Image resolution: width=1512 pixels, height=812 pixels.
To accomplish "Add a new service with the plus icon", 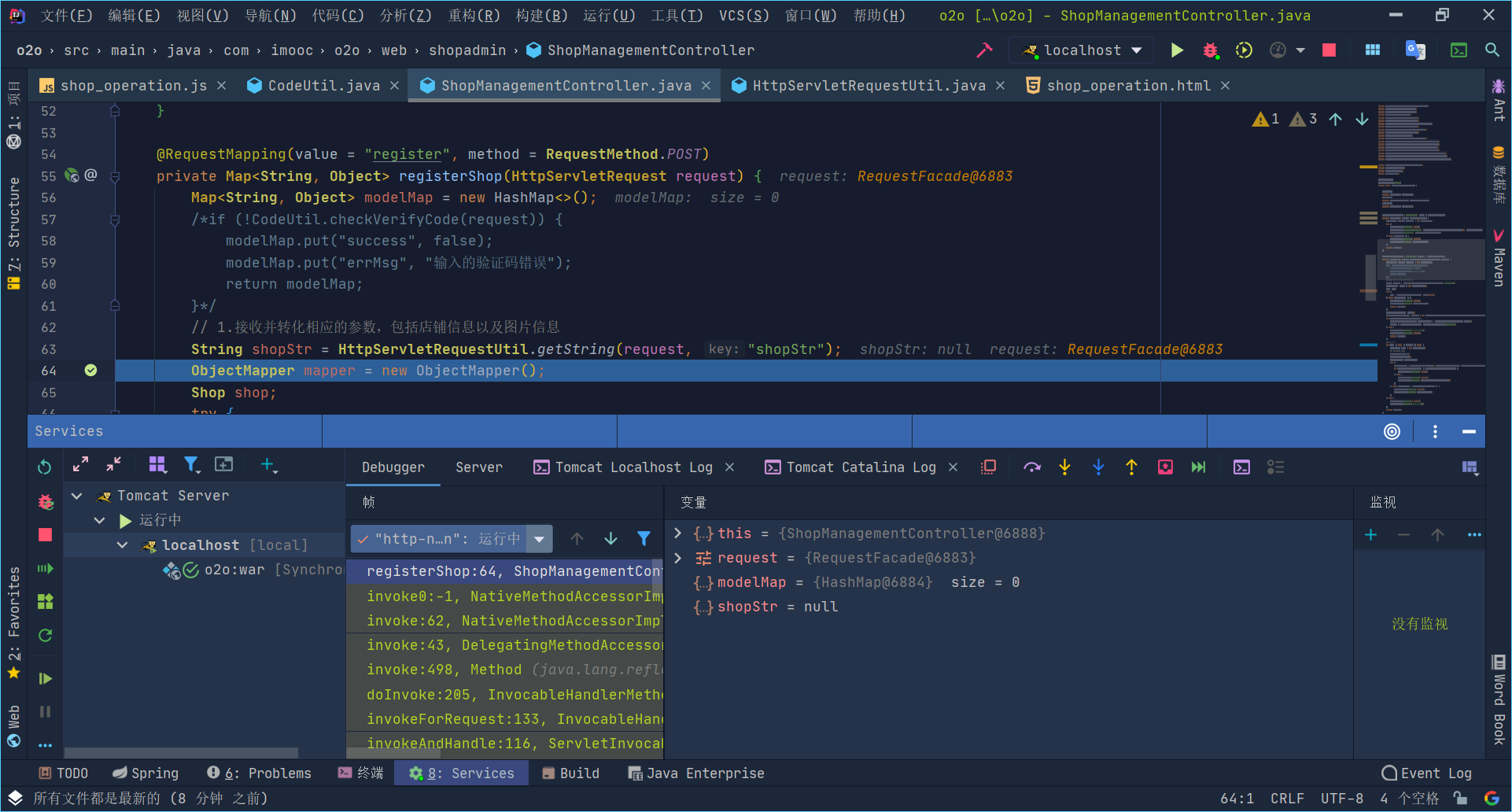I will click(268, 465).
